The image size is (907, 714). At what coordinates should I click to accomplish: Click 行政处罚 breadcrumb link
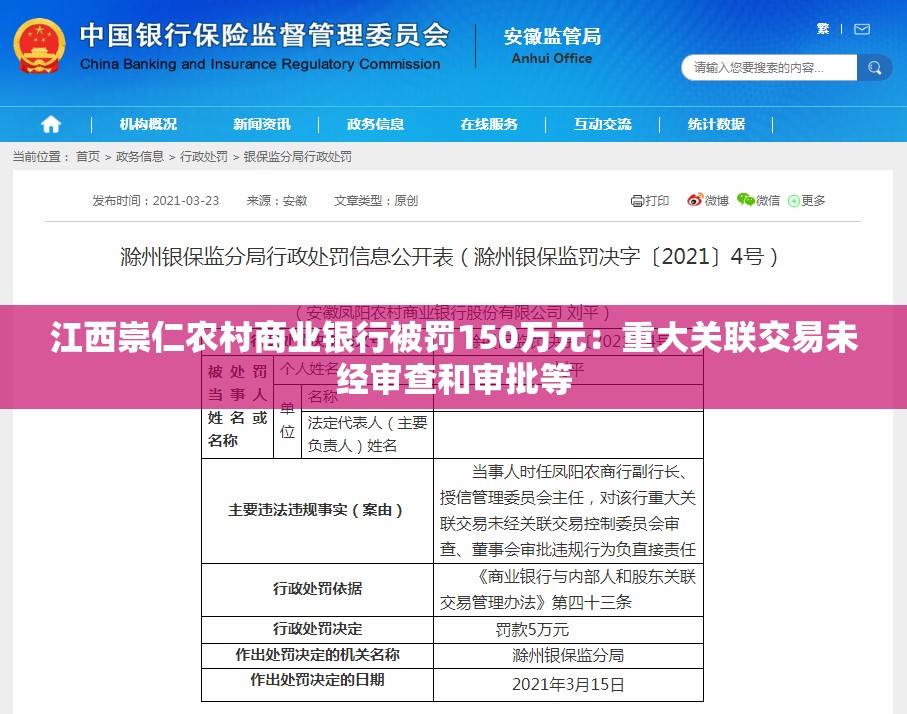pyautogui.click(x=204, y=156)
